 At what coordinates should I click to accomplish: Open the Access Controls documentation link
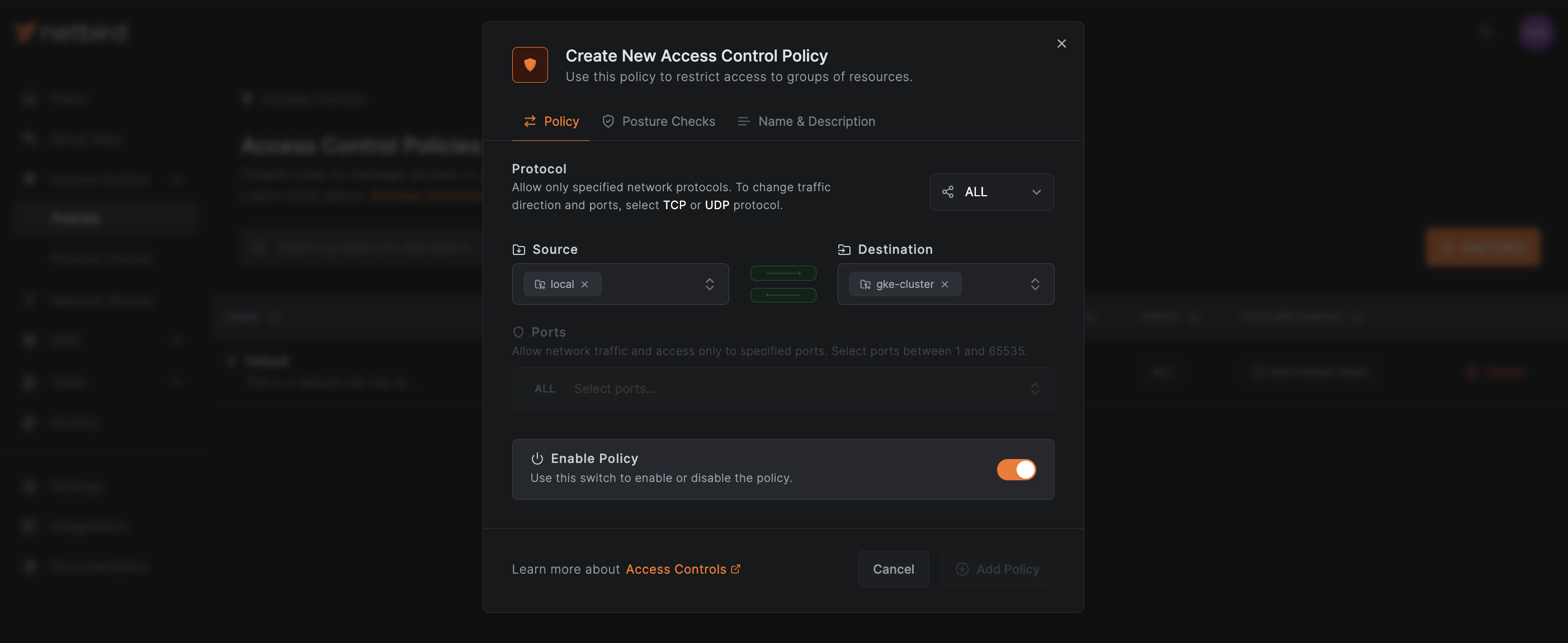pos(676,569)
